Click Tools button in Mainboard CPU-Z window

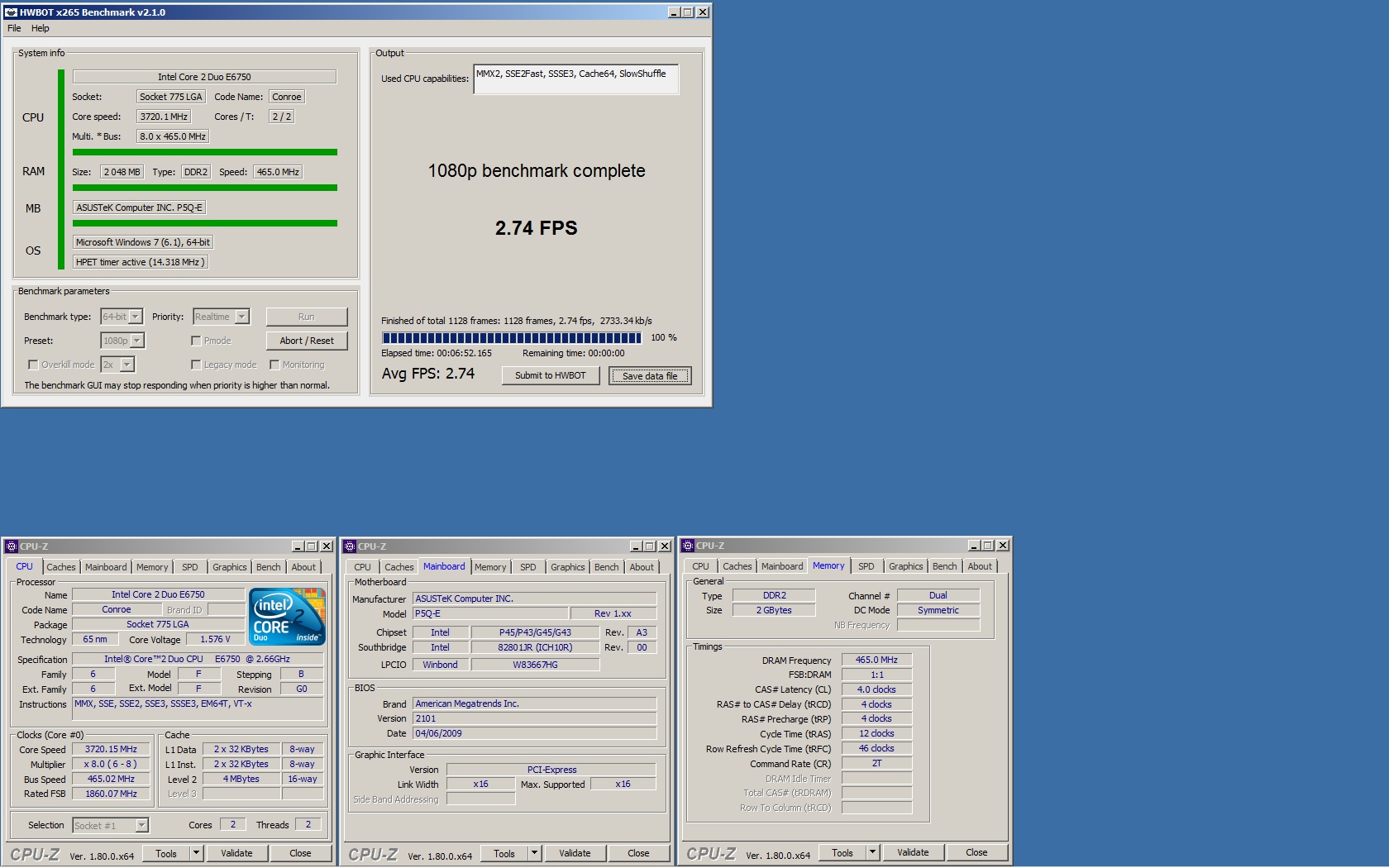504,853
